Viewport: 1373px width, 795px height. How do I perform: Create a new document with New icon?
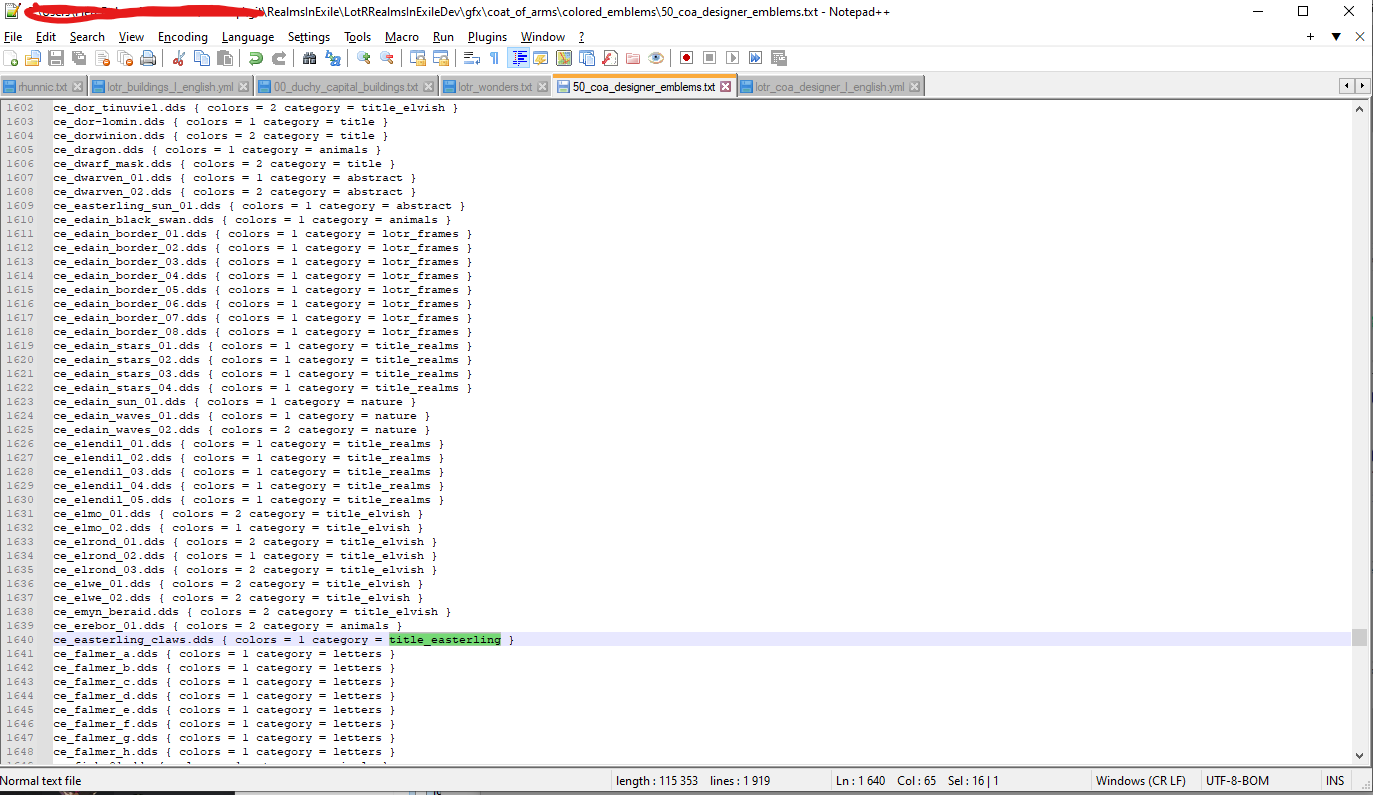(x=10, y=58)
